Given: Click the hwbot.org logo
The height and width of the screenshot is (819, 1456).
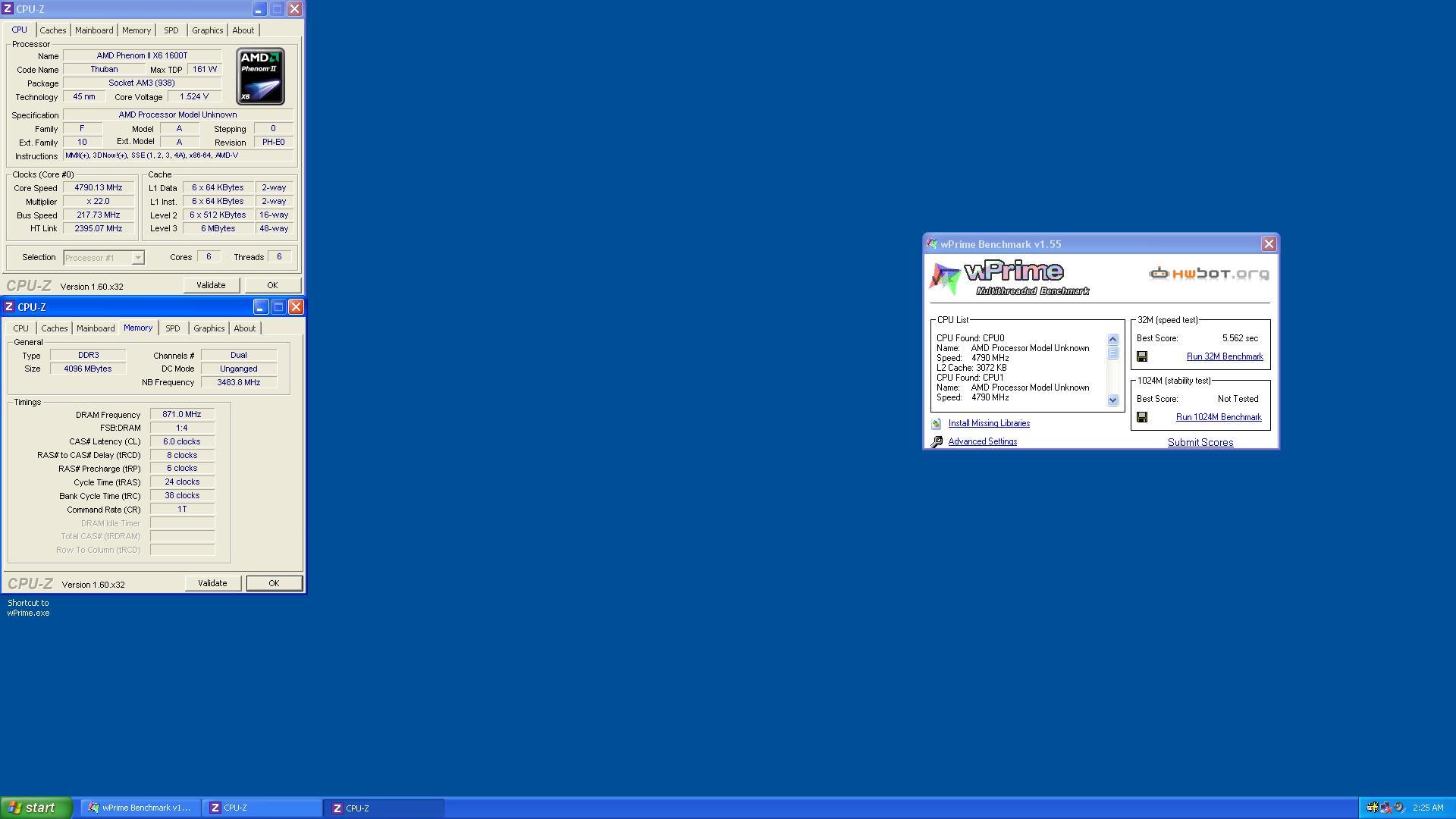Looking at the screenshot, I should tap(1209, 274).
